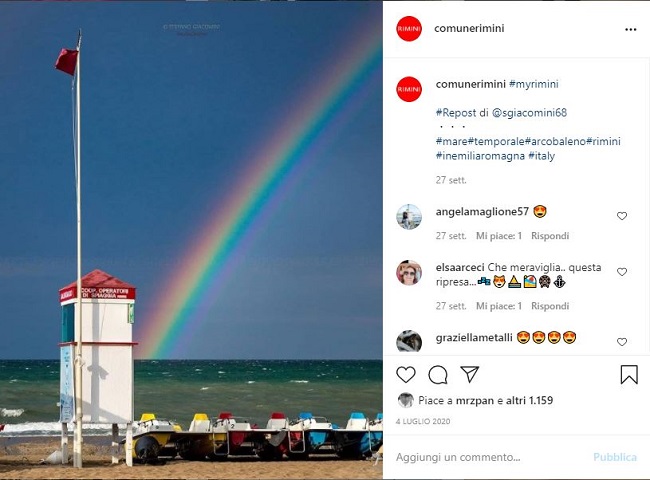Image resolution: width=650 pixels, height=480 pixels.
Task: Open elsaarceci's profile avatar
Action: (409, 273)
